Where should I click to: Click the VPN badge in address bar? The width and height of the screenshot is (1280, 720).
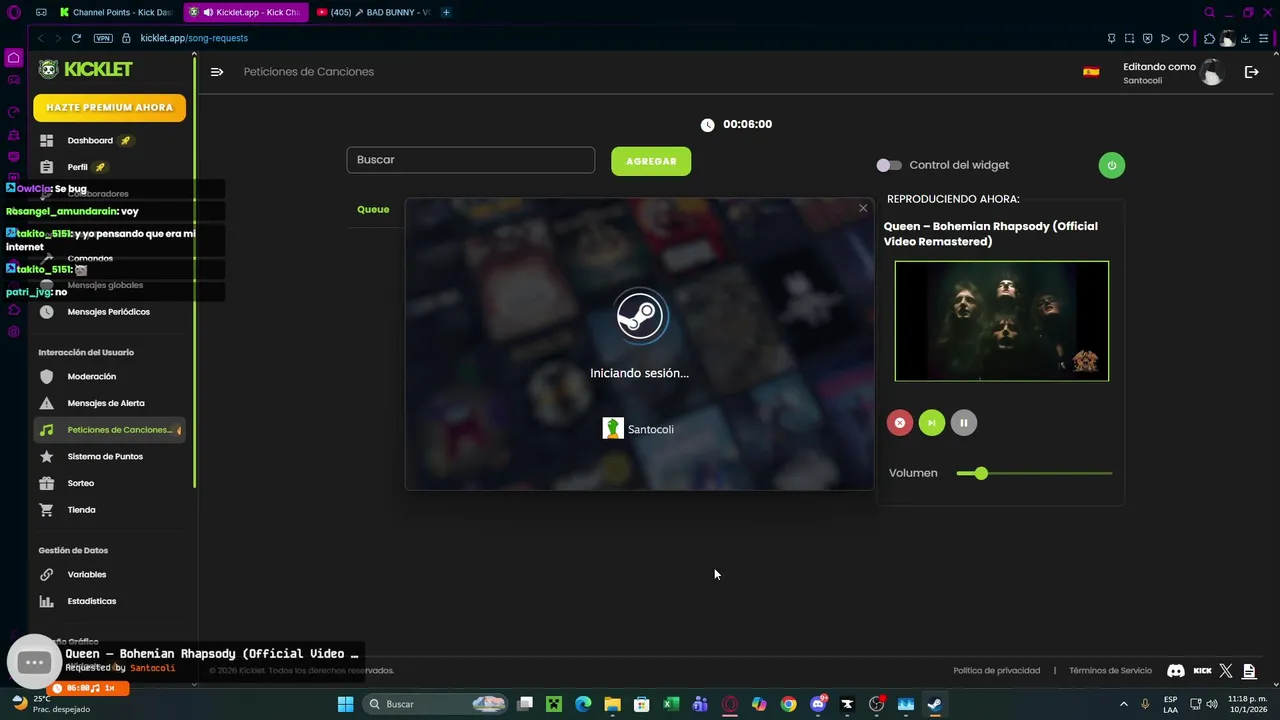103,38
